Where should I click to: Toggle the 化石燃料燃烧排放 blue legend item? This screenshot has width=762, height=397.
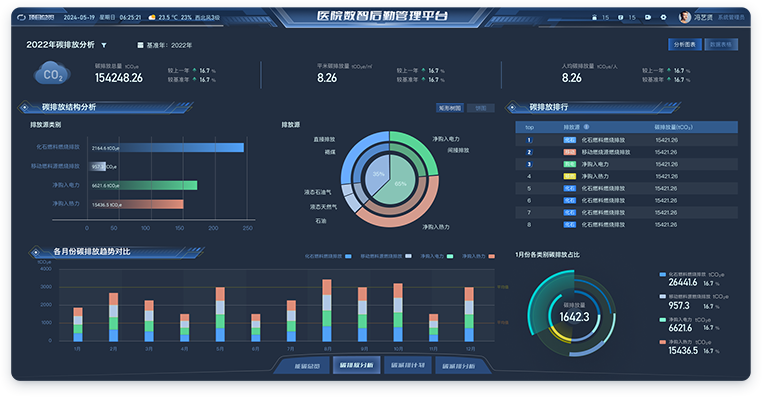(328, 256)
